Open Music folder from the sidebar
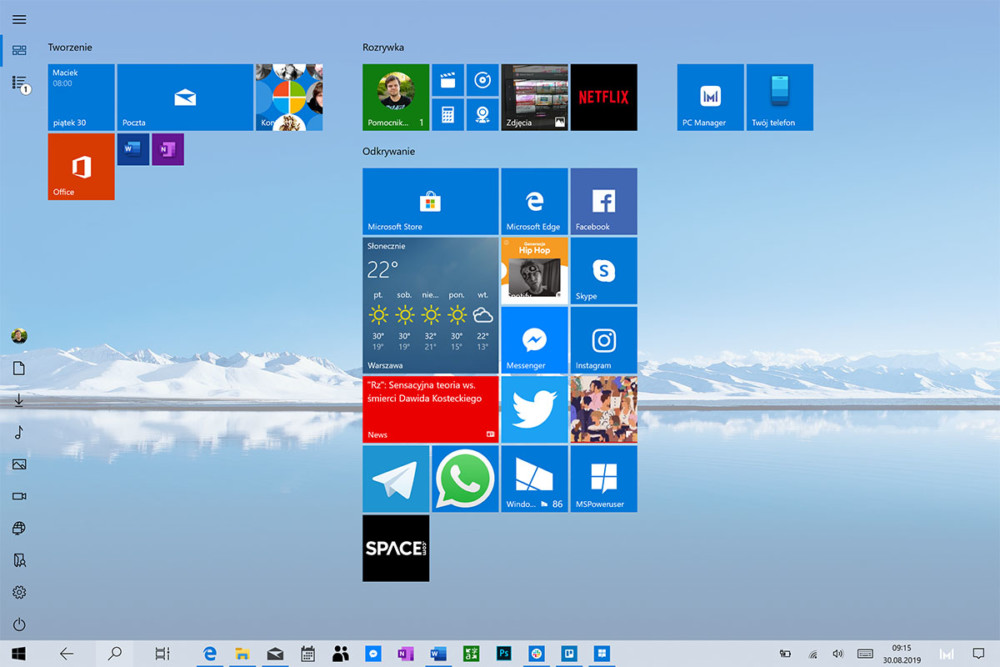Viewport: 1000px width, 667px height. point(19,432)
